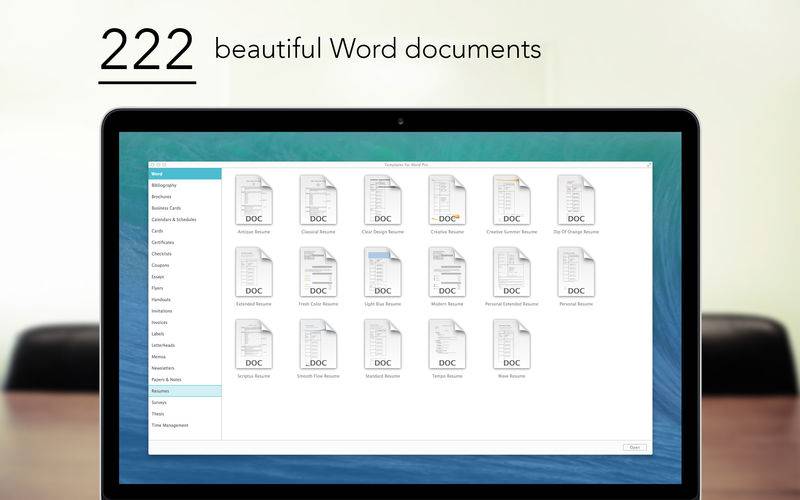The height and width of the screenshot is (500, 800).
Task: Select the Tempo Resume document icon
Action: [447, 344]
